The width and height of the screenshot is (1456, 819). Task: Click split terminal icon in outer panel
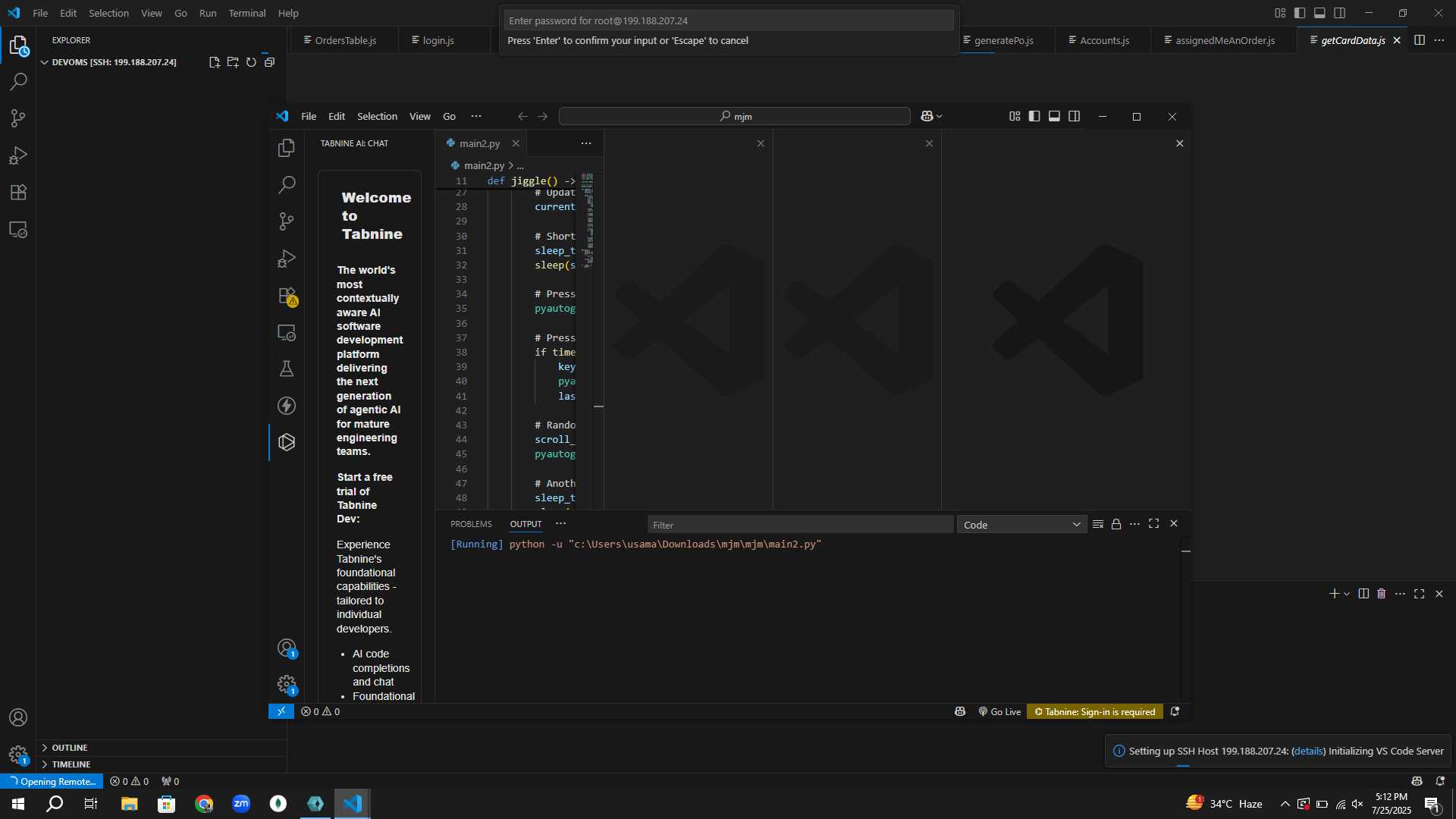1363,594
